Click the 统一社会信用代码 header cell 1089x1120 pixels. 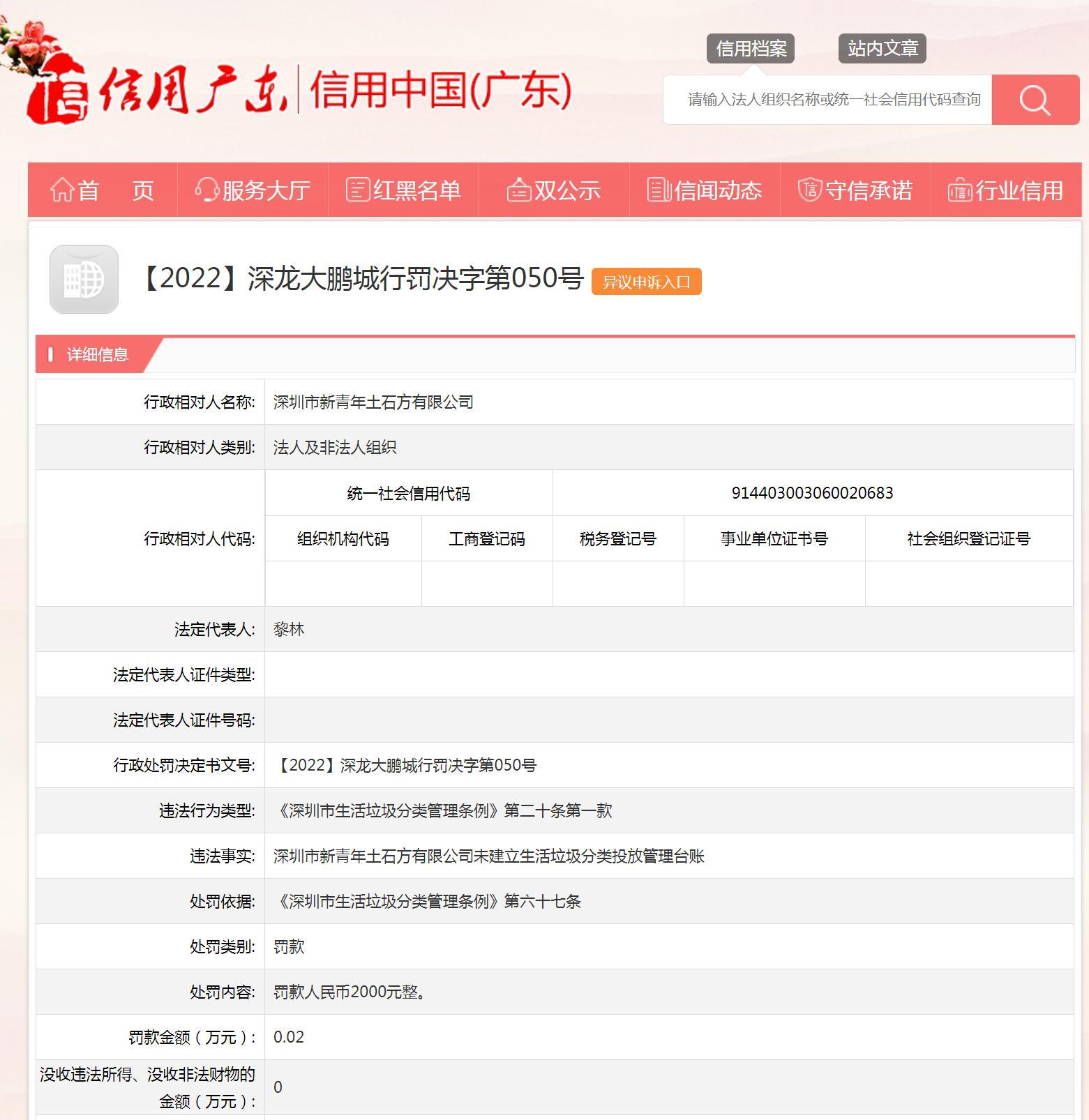pos(409,494)
